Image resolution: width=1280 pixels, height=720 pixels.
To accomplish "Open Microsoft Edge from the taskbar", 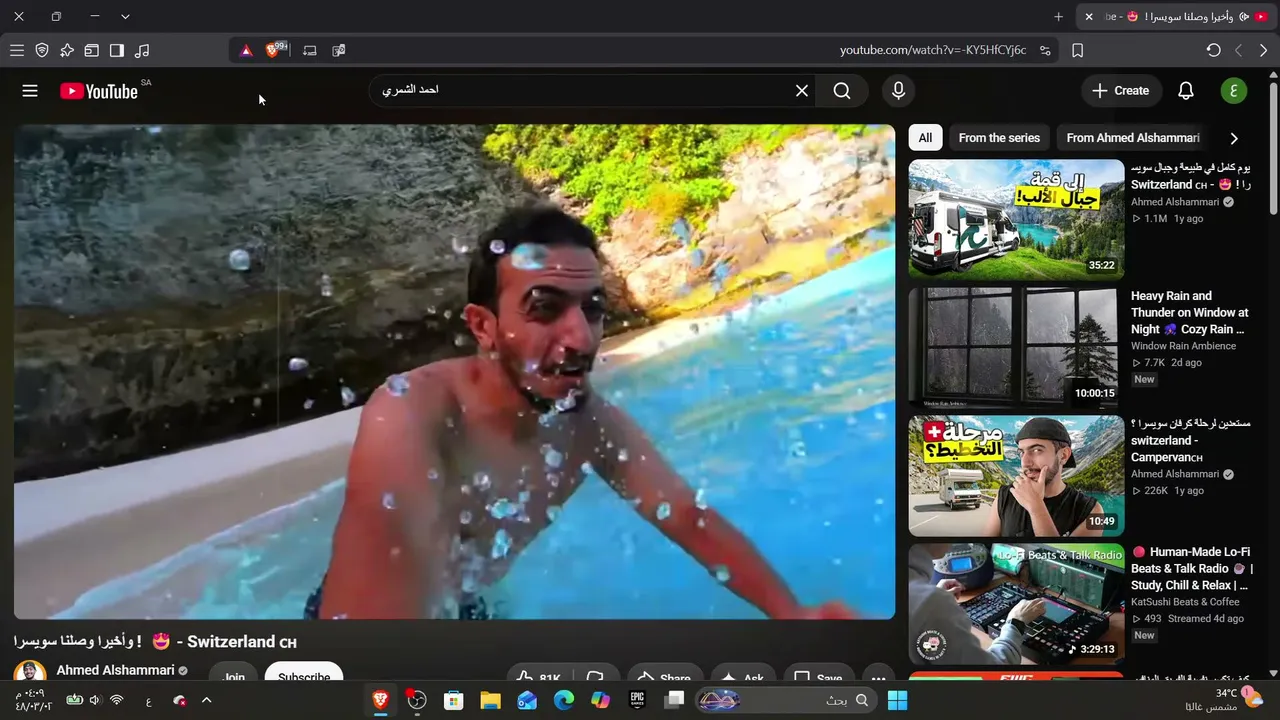I will pyautogui.click(x=564, y=700).
